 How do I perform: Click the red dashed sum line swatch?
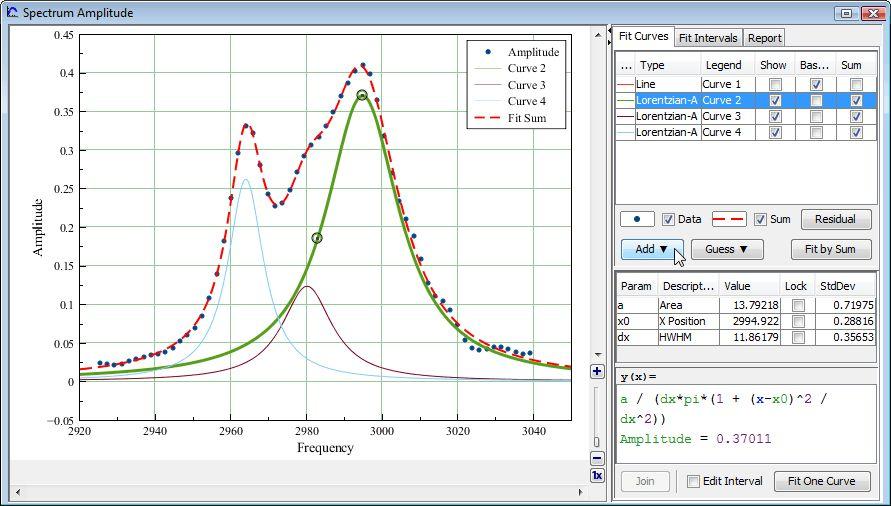pos(729,219)
